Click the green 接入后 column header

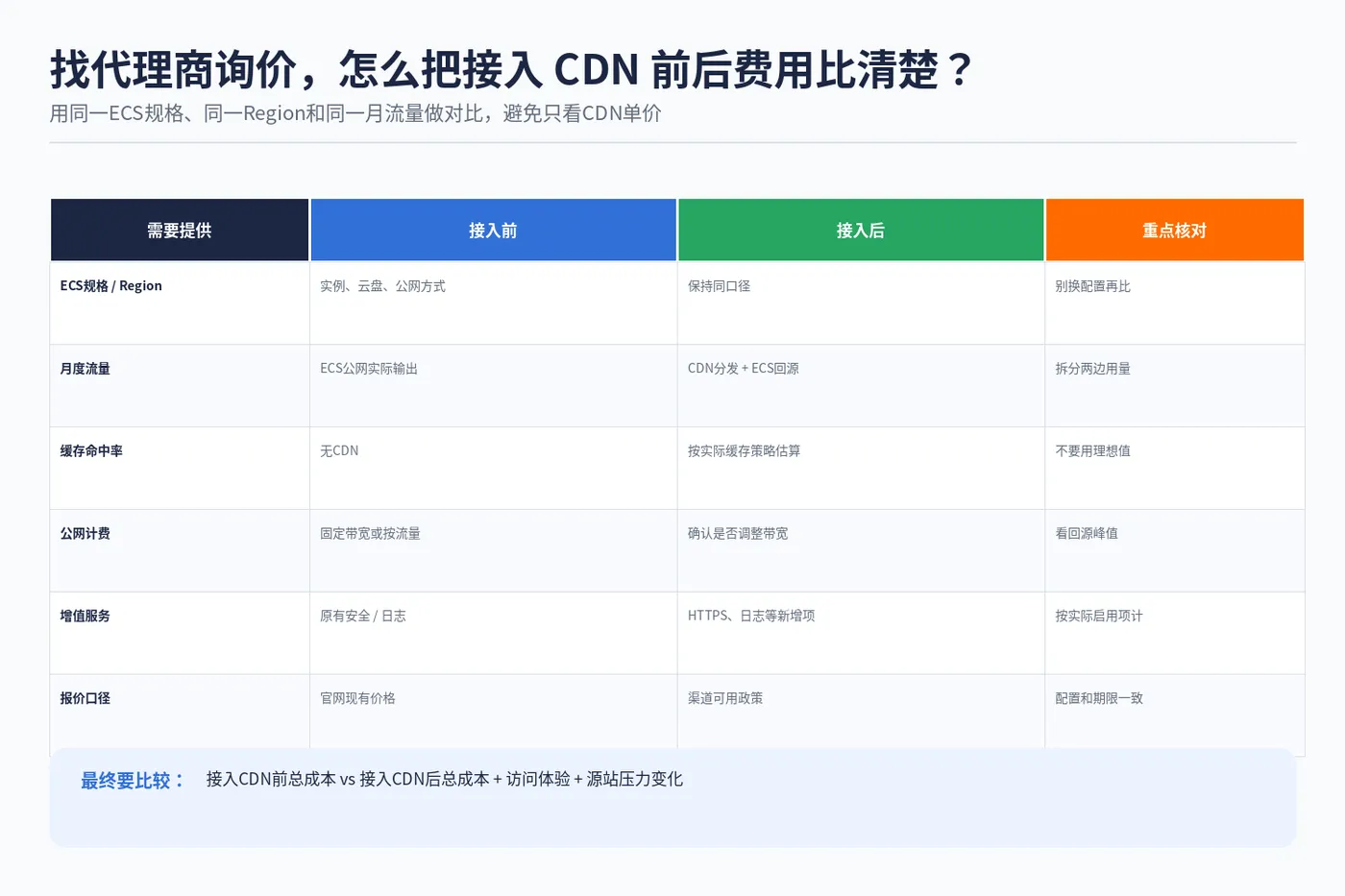(861, 230)
